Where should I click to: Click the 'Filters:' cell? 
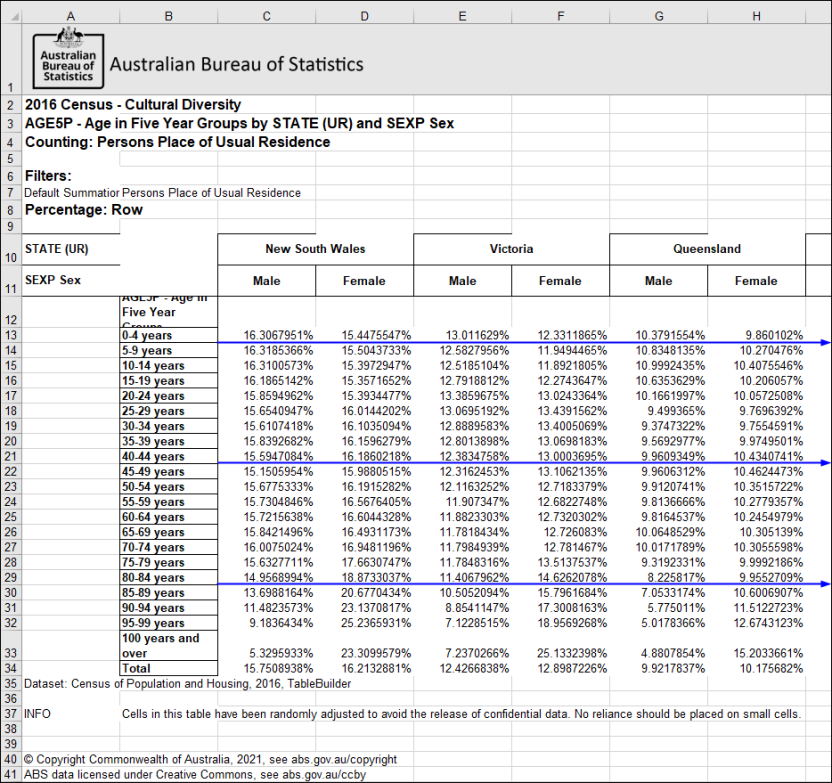[x=48, y=176]
